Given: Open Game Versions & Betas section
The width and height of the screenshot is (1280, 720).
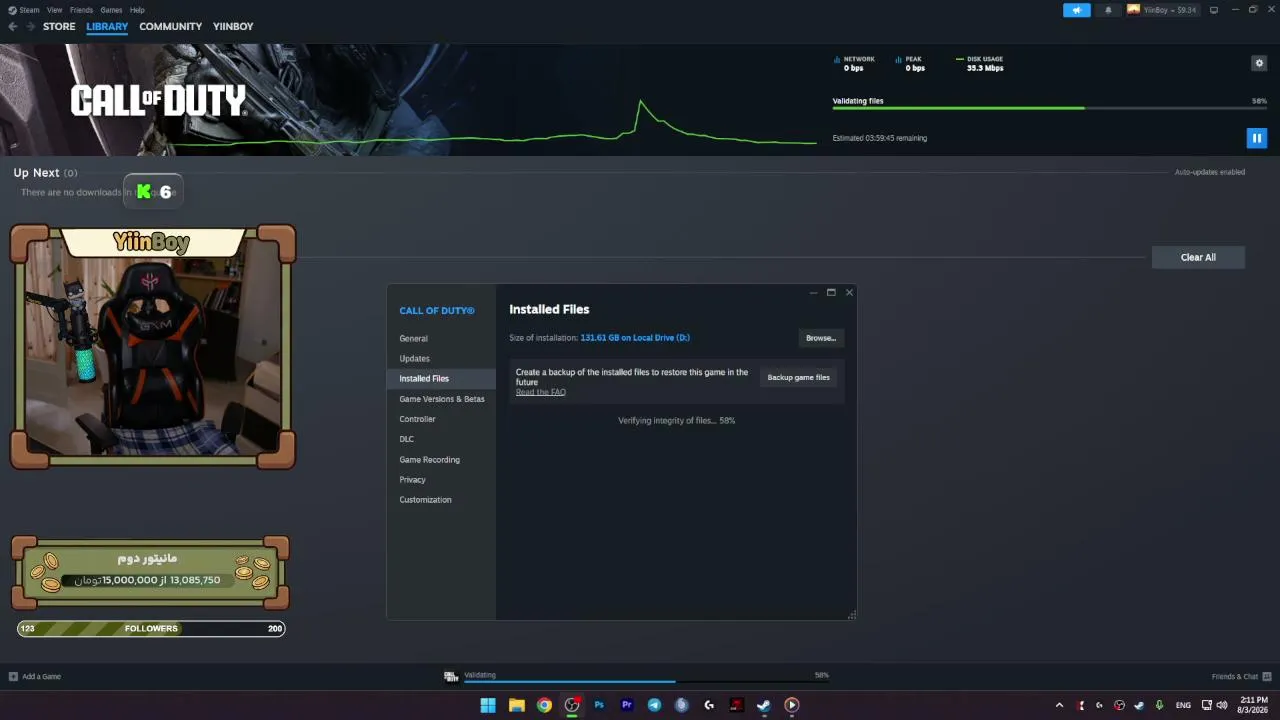Looking at the screenshot, I should (x=441, y=399).
